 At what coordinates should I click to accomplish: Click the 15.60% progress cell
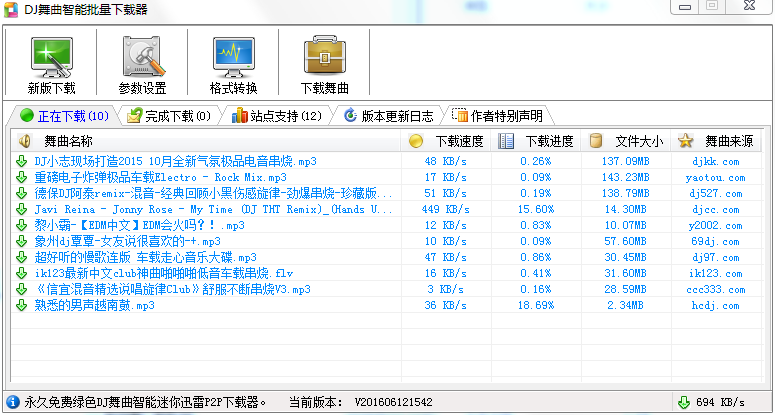(x=536, y=209)
